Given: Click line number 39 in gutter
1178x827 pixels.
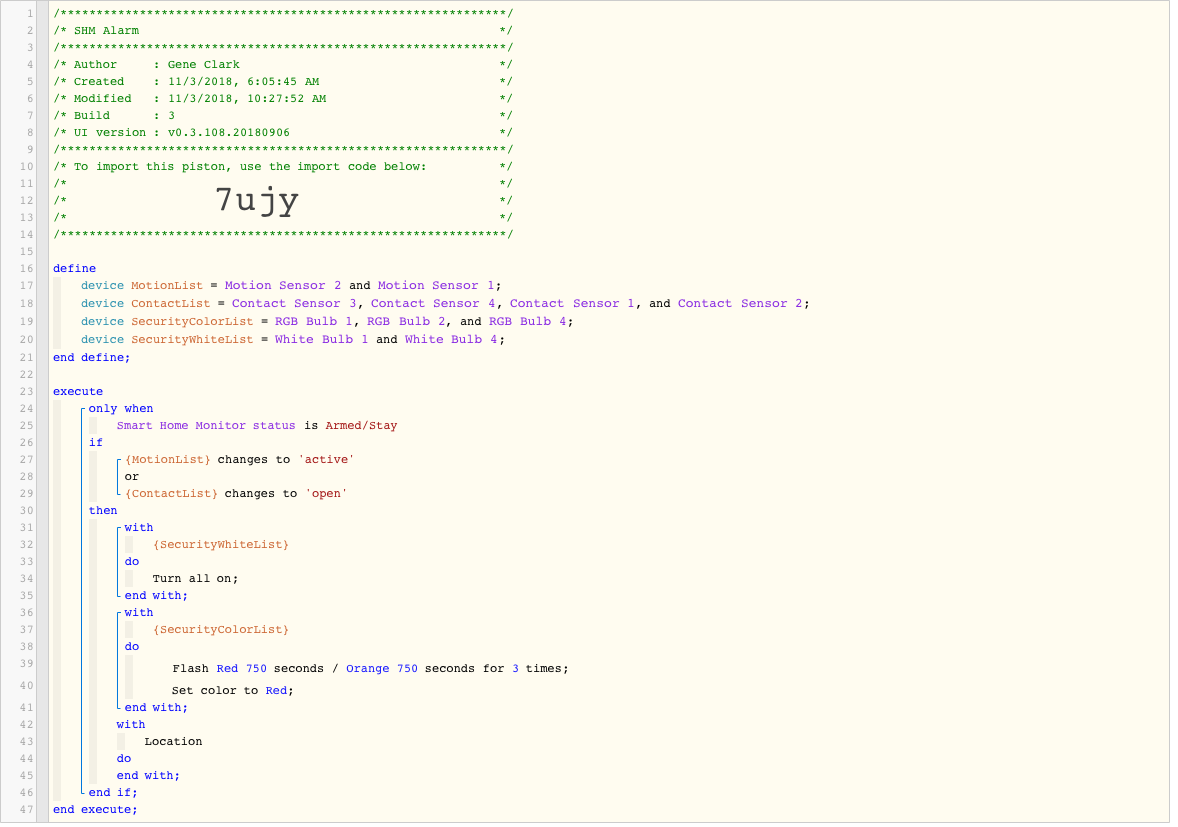Looking at the screenshot, I should coord(26,664).
